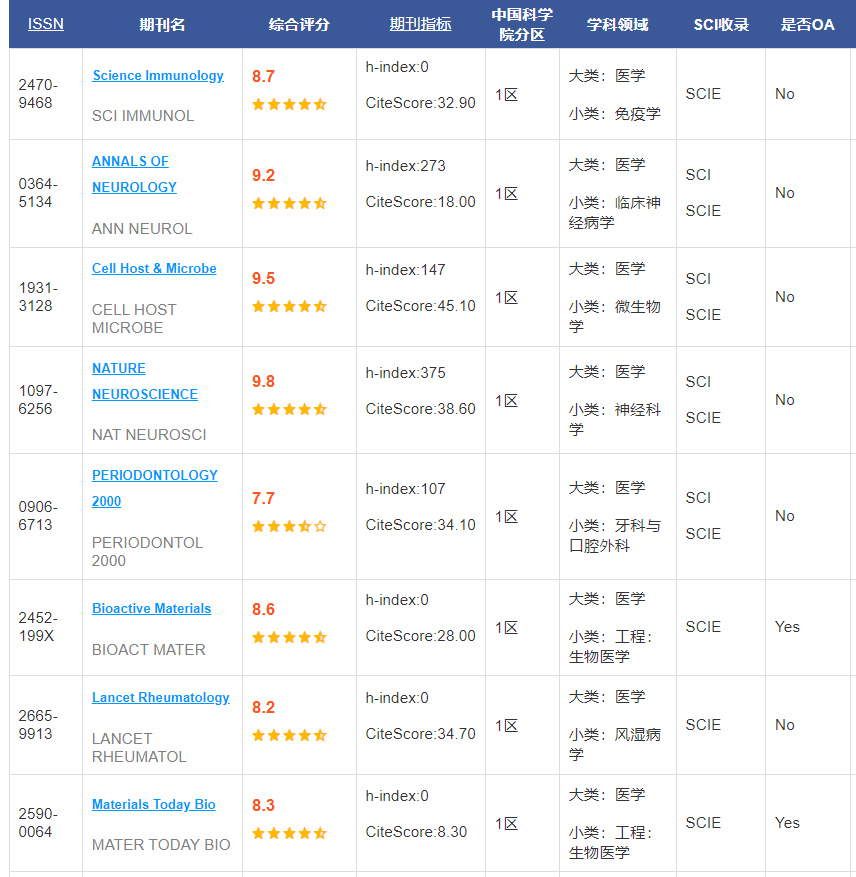Click the 中国科学院分区 column header

click(x=522, y=24)
